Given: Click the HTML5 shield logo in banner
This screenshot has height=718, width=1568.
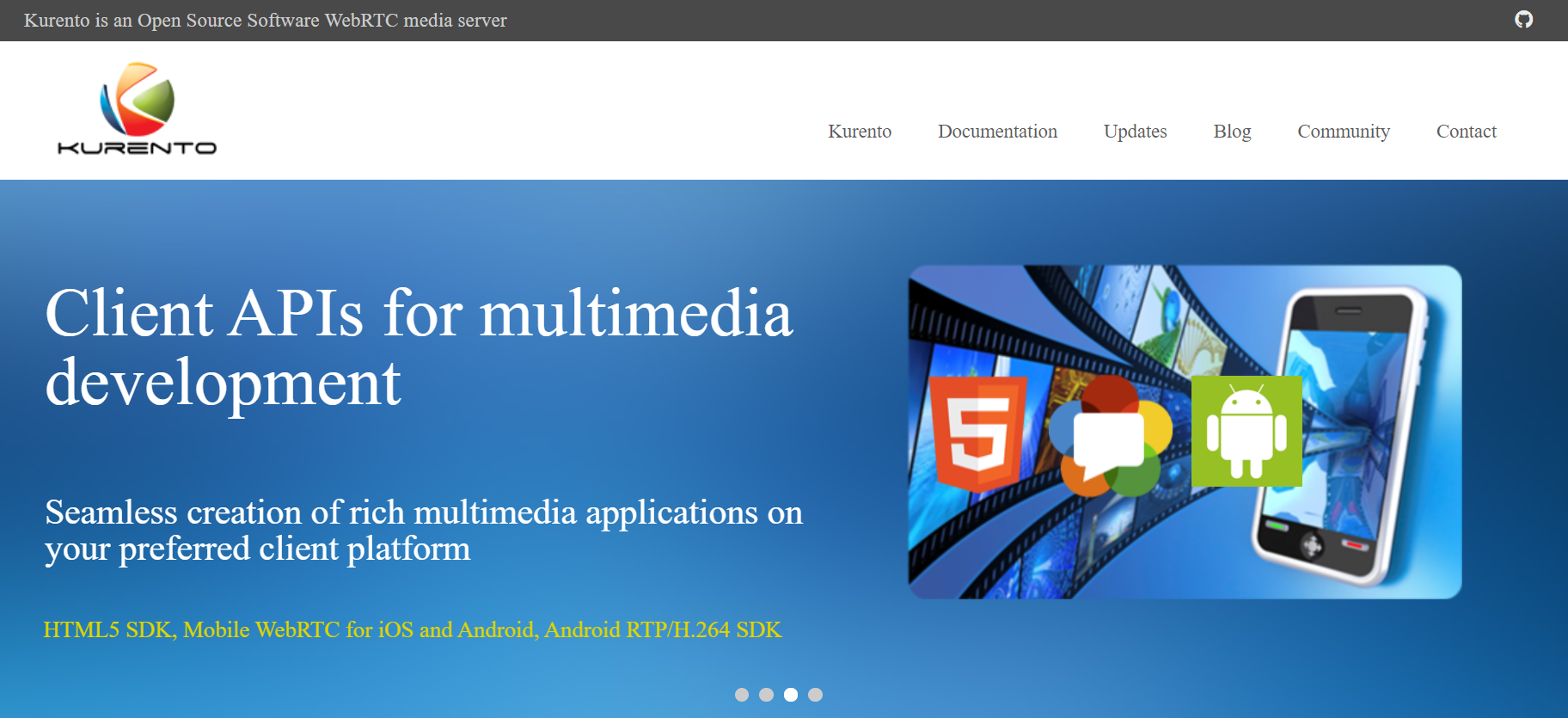Looking at the screenshot, I should (978, 433).
